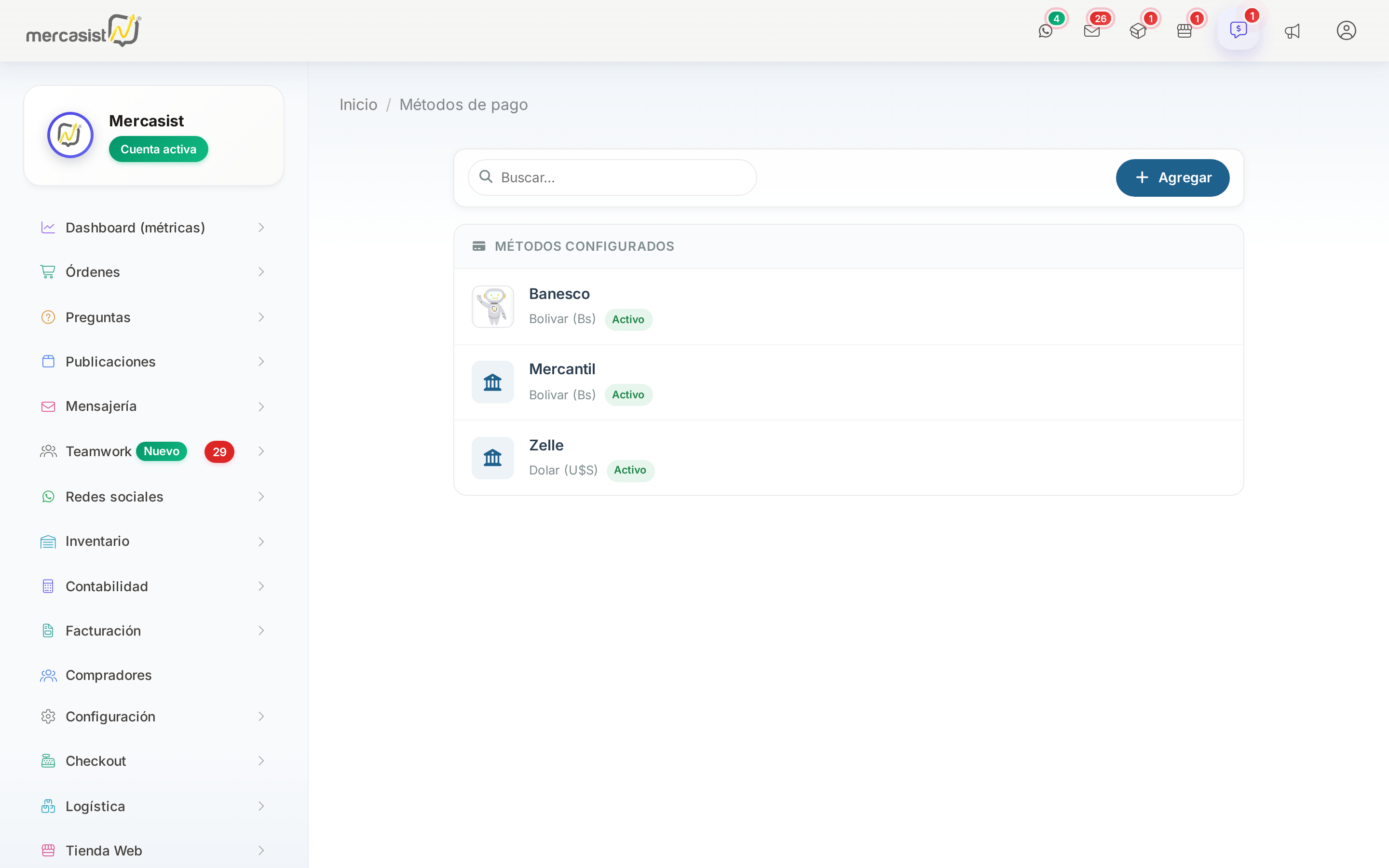Screen dimensions: 1389x868
Task: Expand the Logística chevron
Action: (x=261, y=807)
